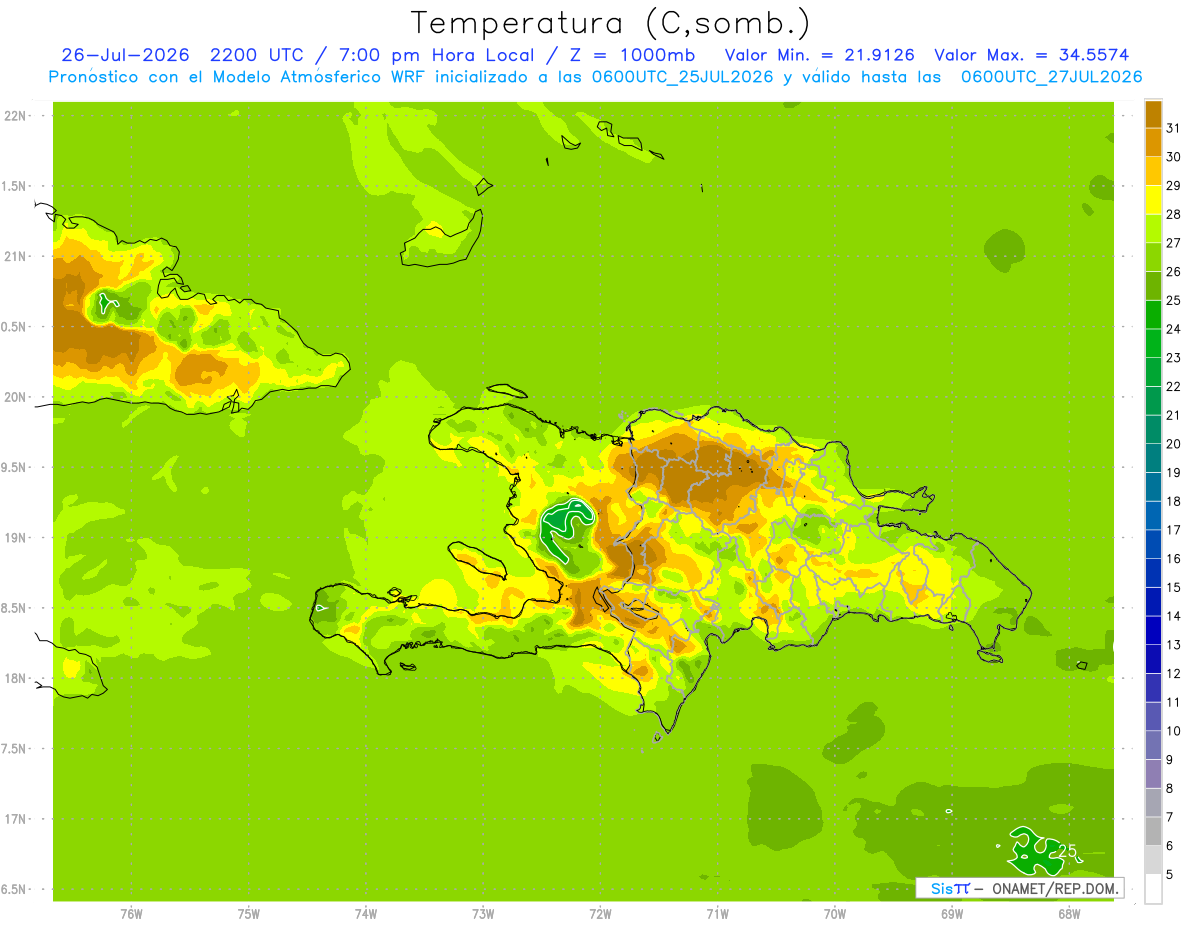Click the legend value "31"
The image size is (1200, 927).
pos(1173,128)
